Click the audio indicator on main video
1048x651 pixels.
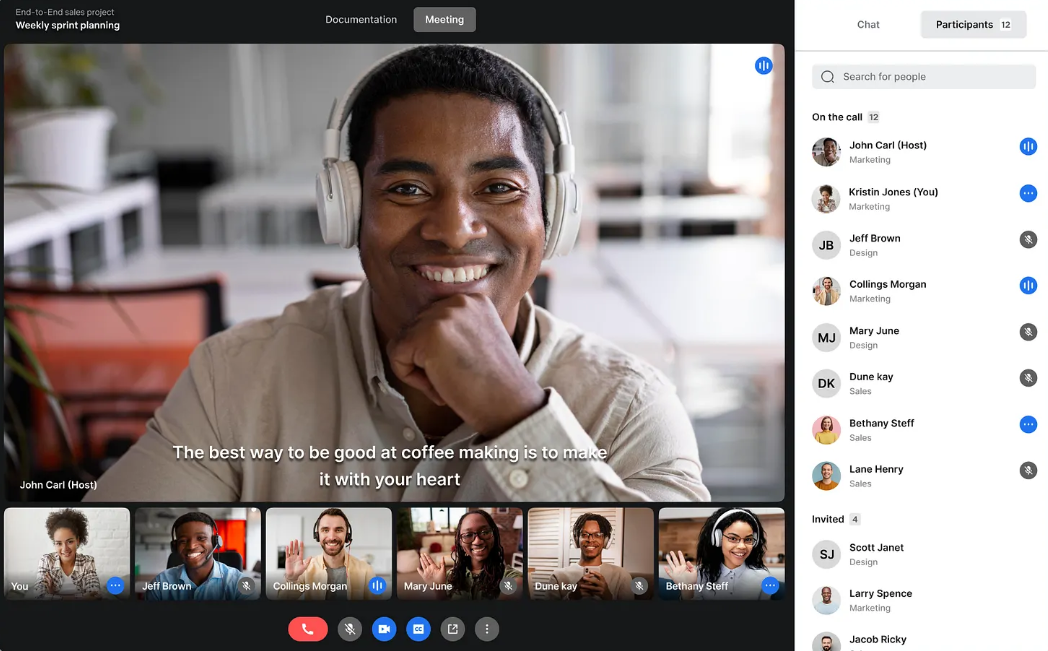pyautogui.click(x=764, y=66)
